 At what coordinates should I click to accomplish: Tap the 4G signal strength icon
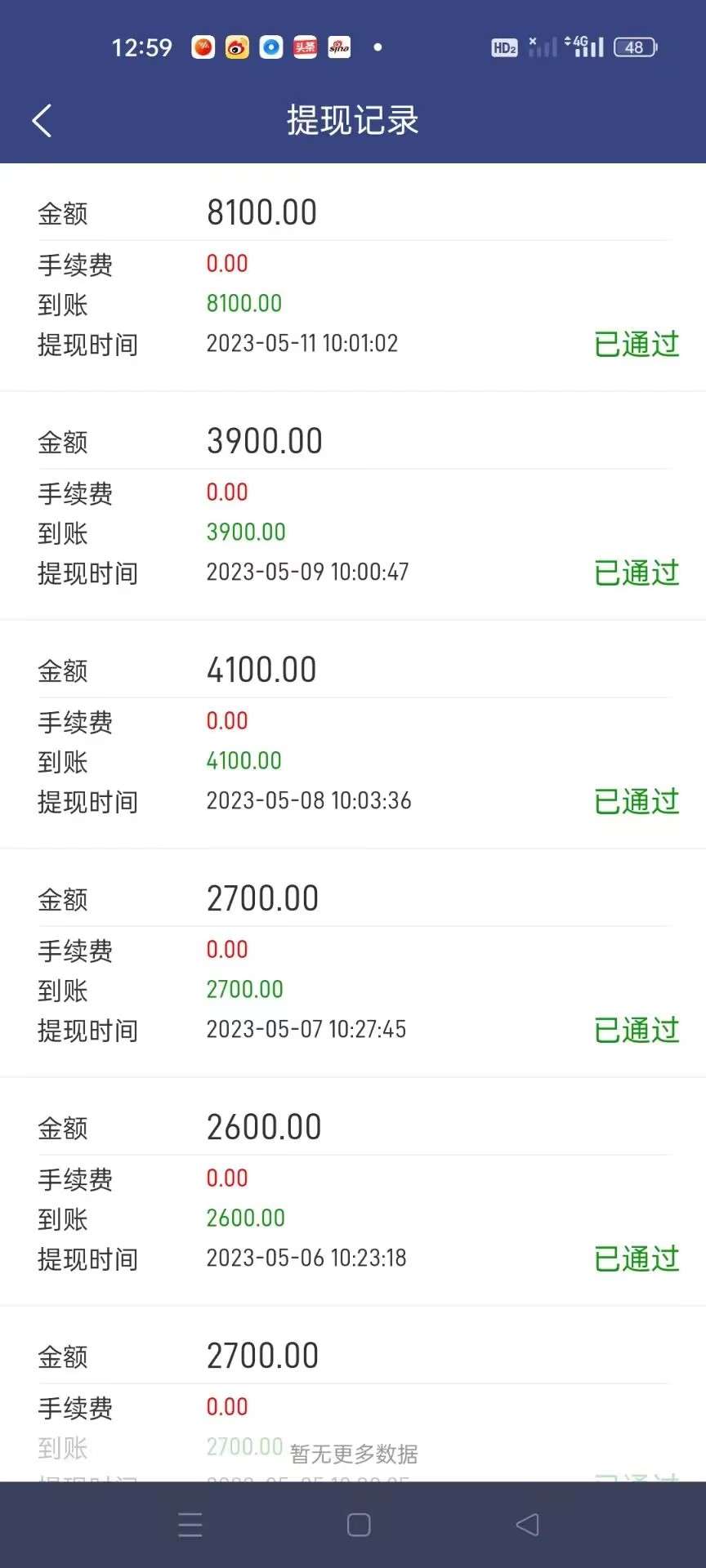click(x=585, y=47)
